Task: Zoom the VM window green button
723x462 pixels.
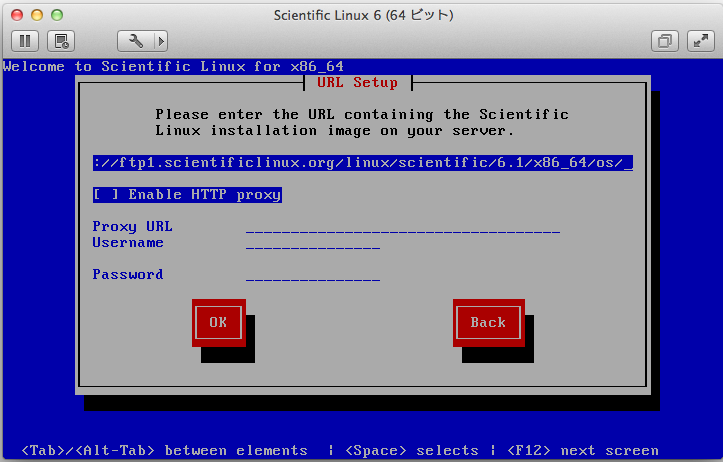Action: [x=57, y=15]
